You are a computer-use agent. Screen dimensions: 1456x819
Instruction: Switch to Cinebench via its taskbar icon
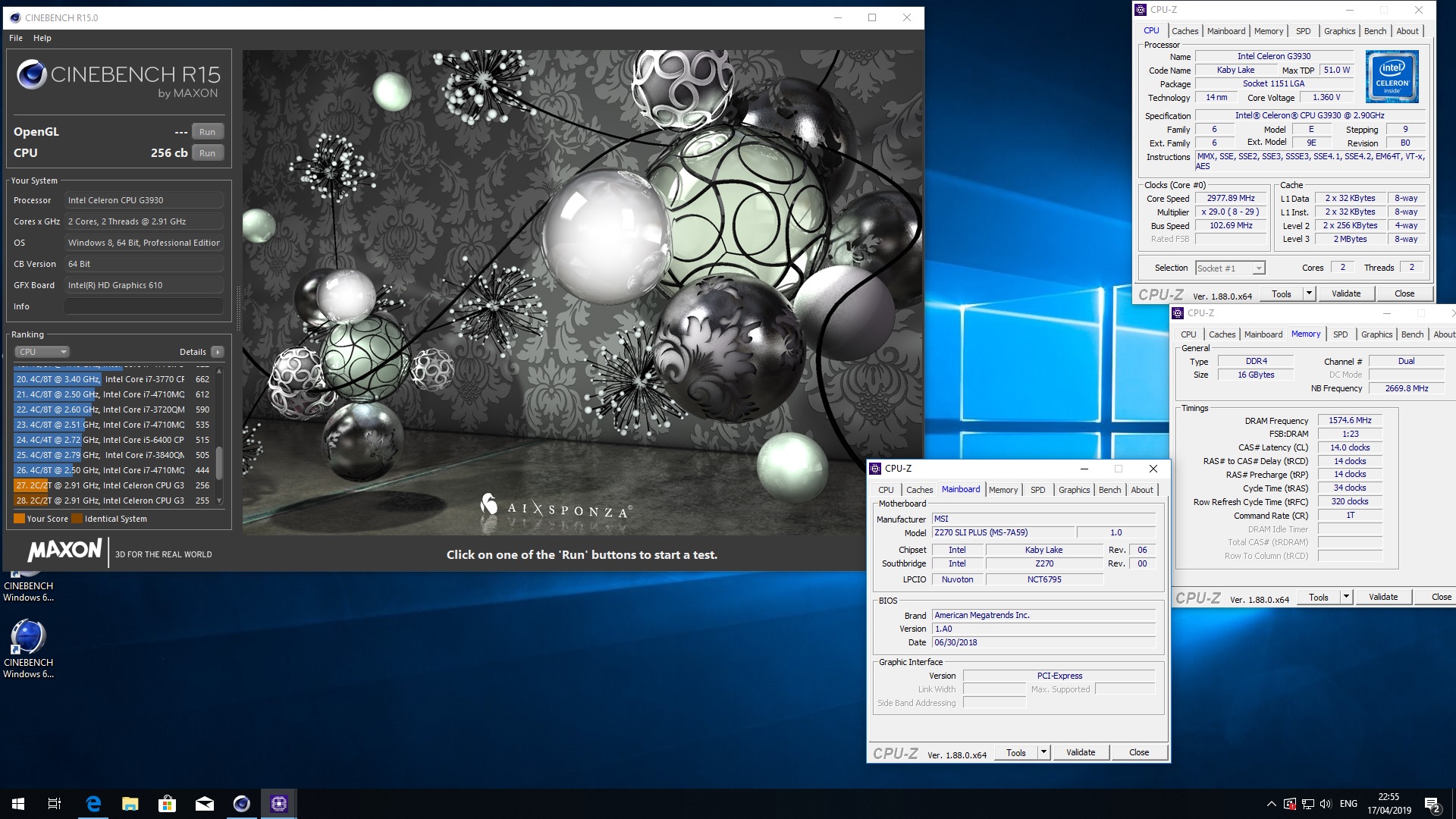point(241,804)
